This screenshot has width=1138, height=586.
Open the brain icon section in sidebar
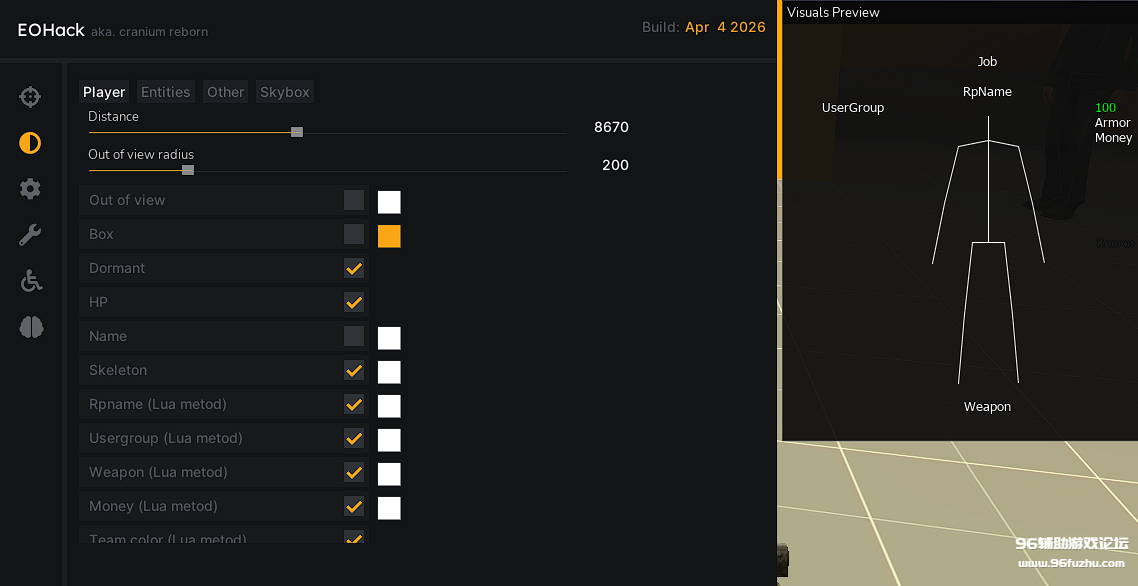point(30,327)
